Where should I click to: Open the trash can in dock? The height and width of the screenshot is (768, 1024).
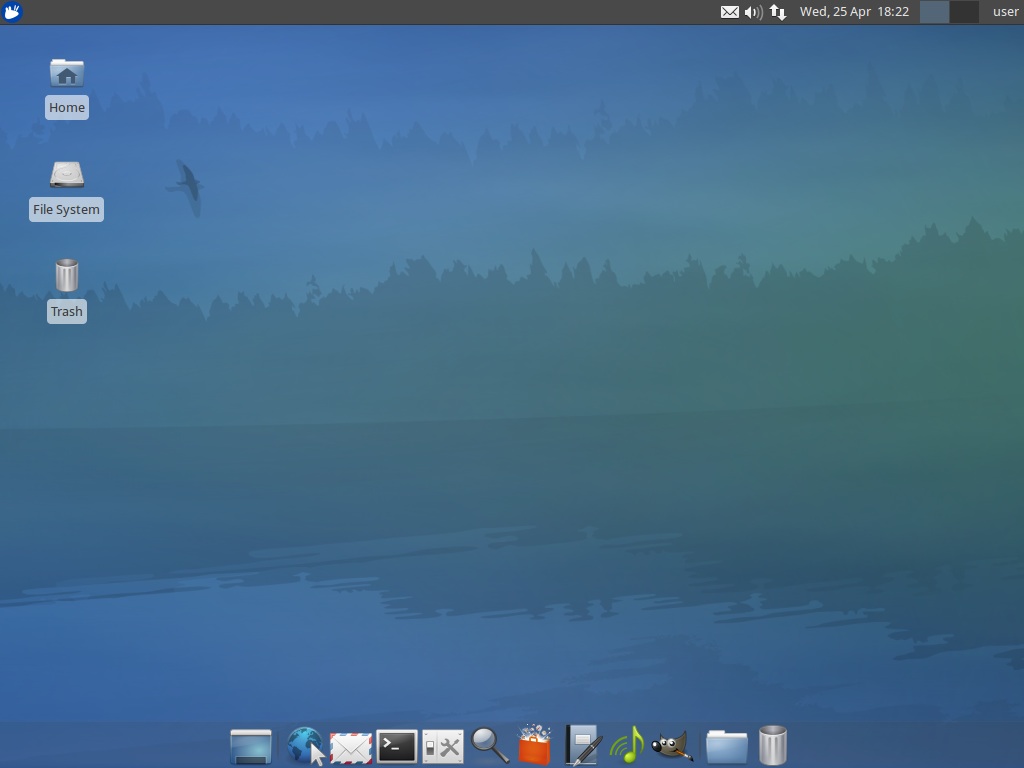[x=773, y=745]
